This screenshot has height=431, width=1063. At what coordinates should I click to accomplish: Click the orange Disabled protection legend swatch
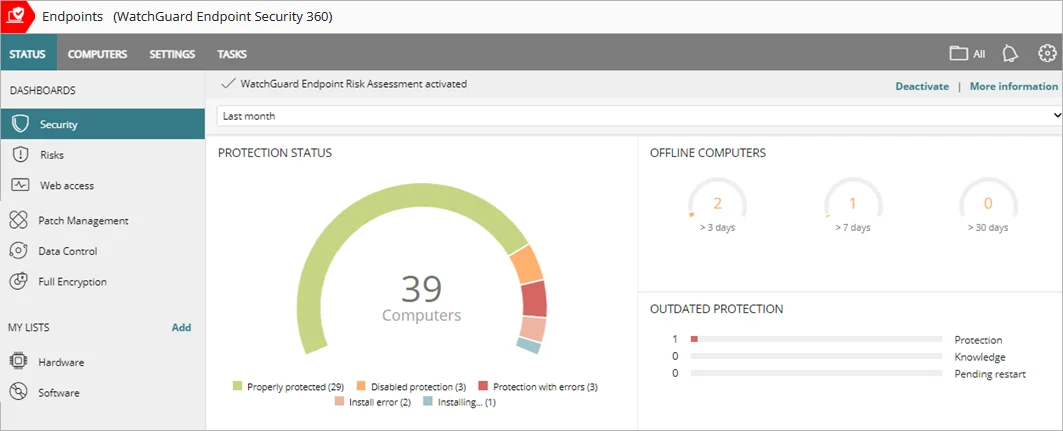361,386
